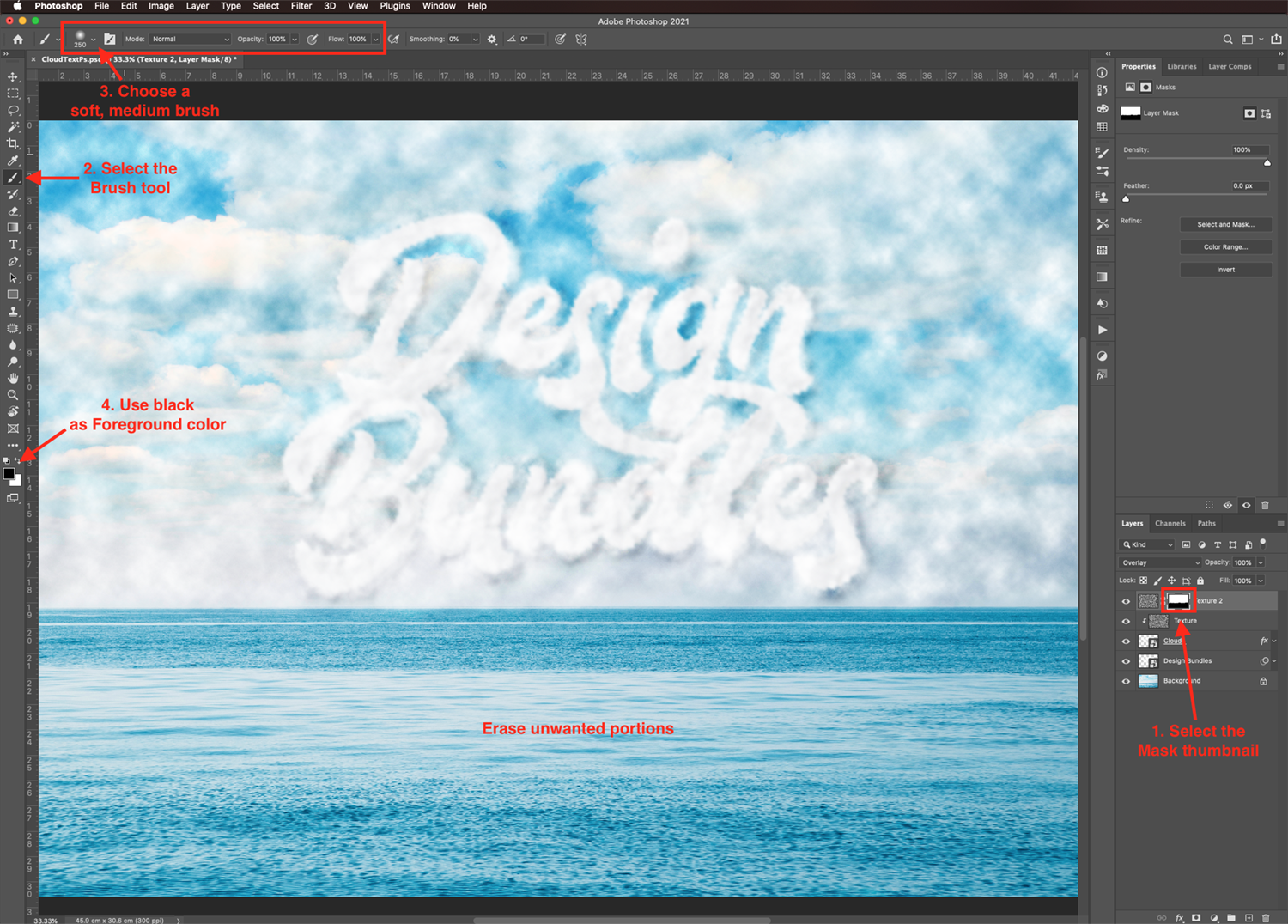Open smoothing options gear

pos(492,40)
